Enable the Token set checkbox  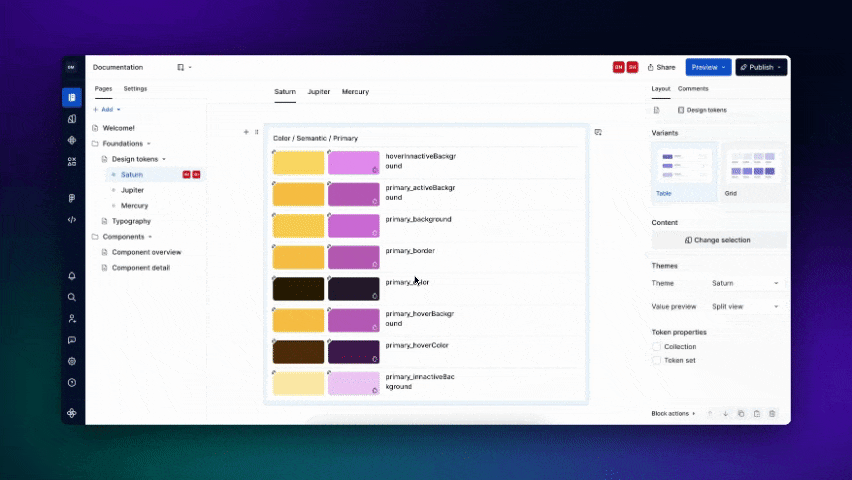click(x=656, y=360)
